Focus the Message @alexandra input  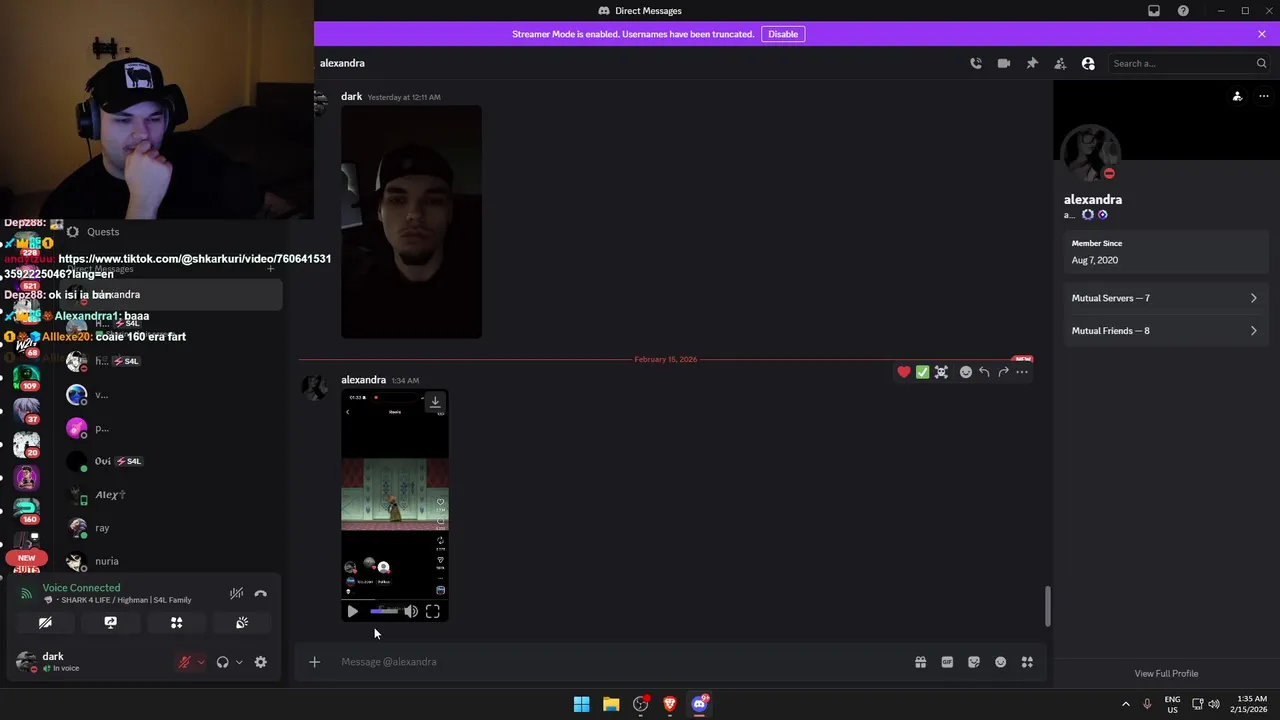coord(620,662)
